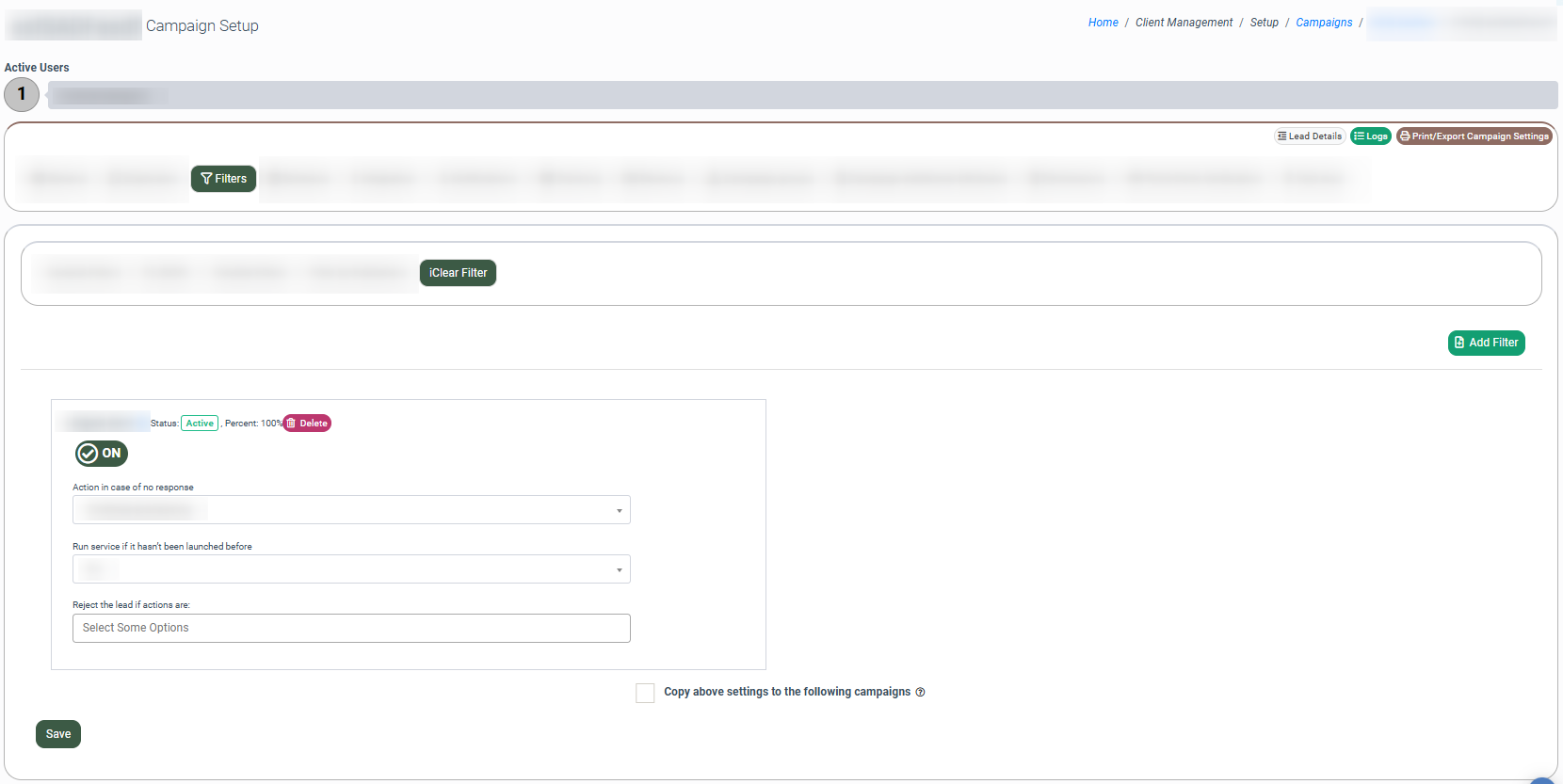Open the Campaigns breadcrumb link

[1323, 23]
